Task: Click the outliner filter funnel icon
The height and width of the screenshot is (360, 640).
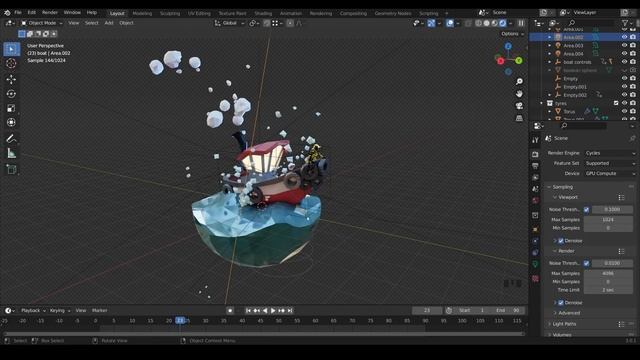Action: point(625,23)
